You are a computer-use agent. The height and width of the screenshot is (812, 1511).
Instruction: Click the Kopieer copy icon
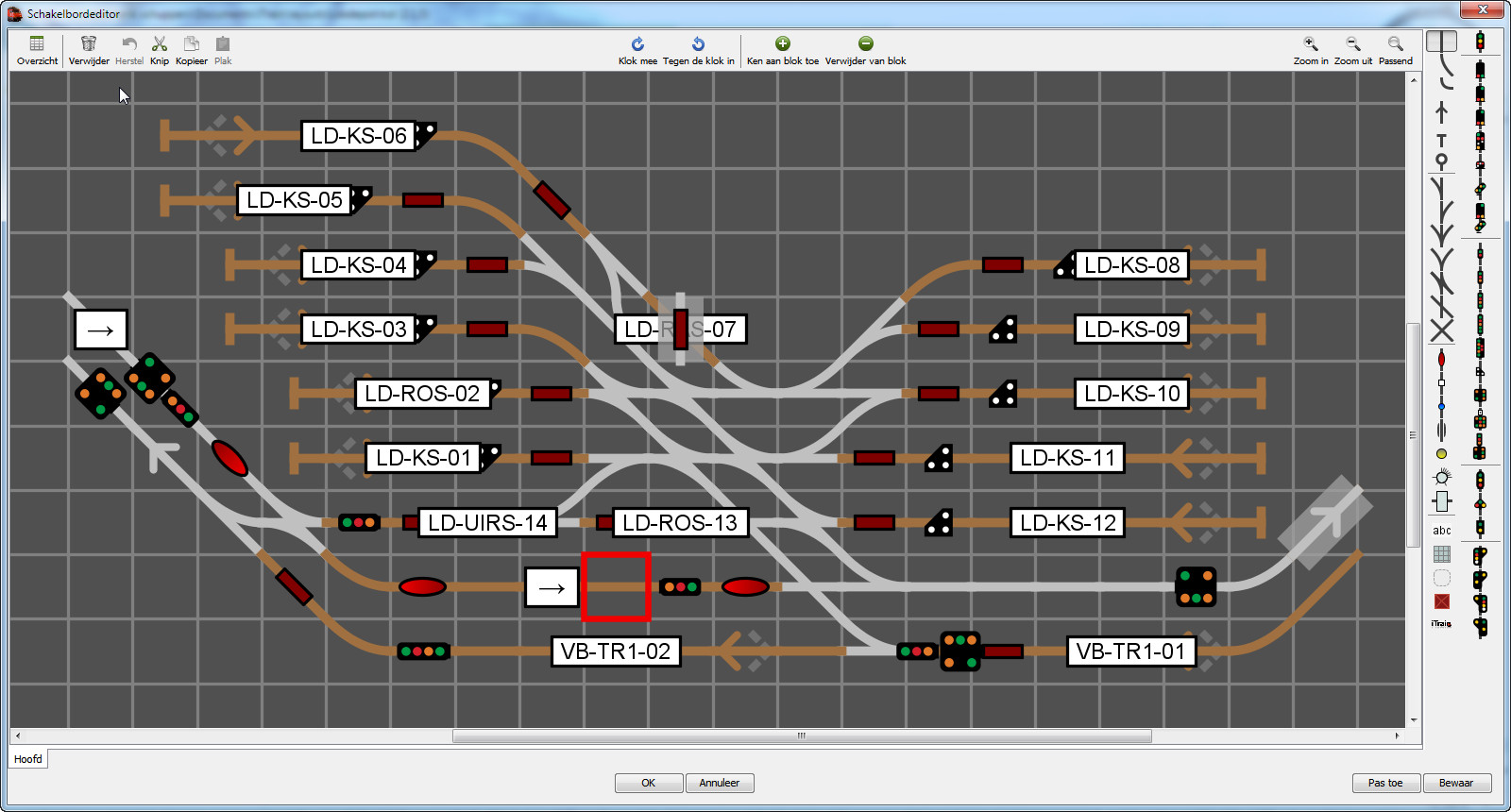click(192, 50)
